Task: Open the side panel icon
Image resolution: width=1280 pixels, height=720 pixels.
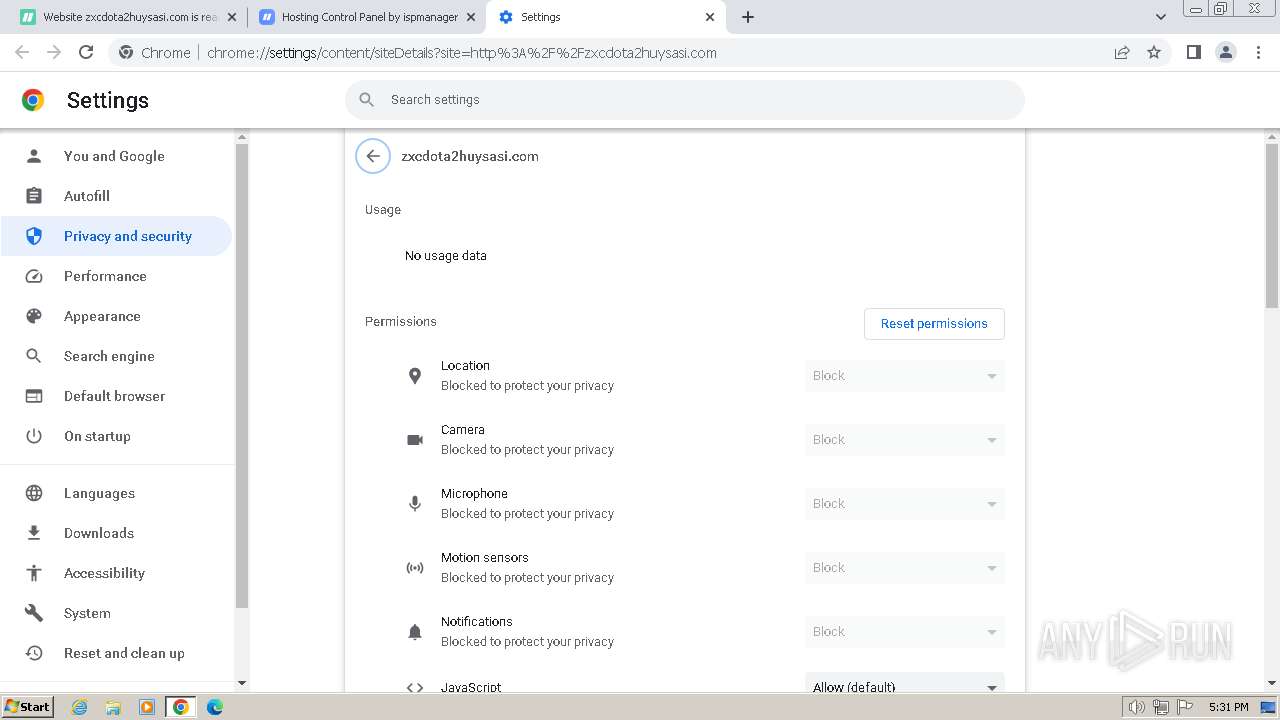Action: pyautogui.click(x=1193, y=52)
